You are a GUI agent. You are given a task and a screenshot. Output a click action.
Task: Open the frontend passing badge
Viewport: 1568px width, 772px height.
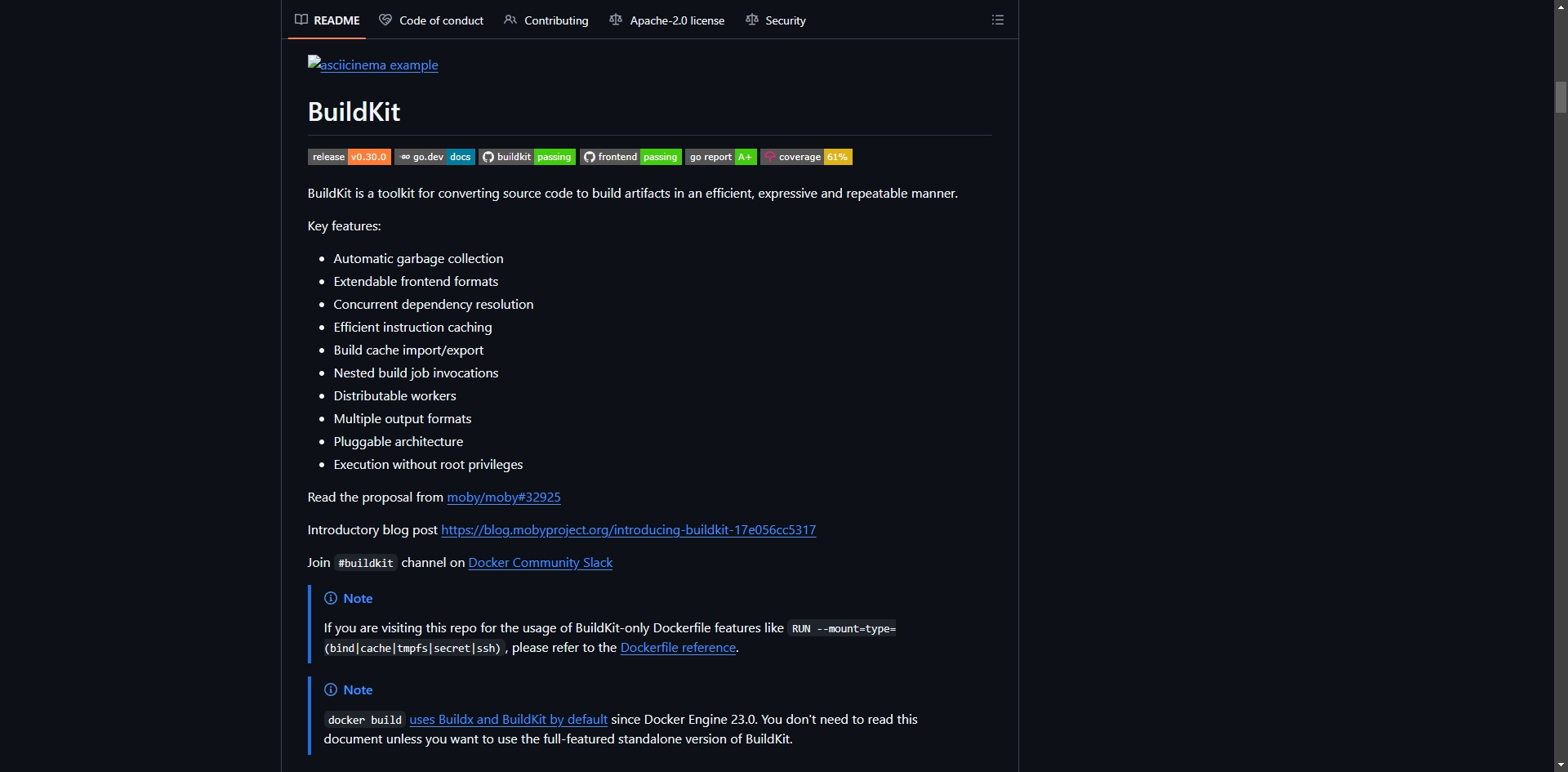coord(630,157)
